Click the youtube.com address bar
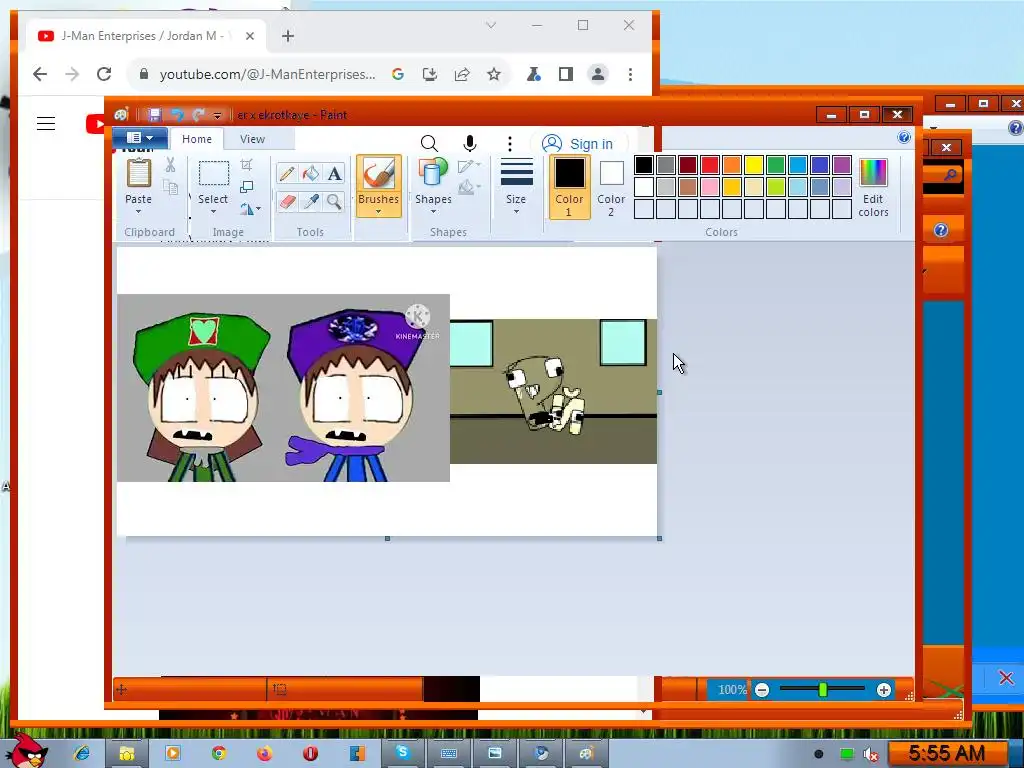This screenshot has height=768, width=1024. pos(266,74)
